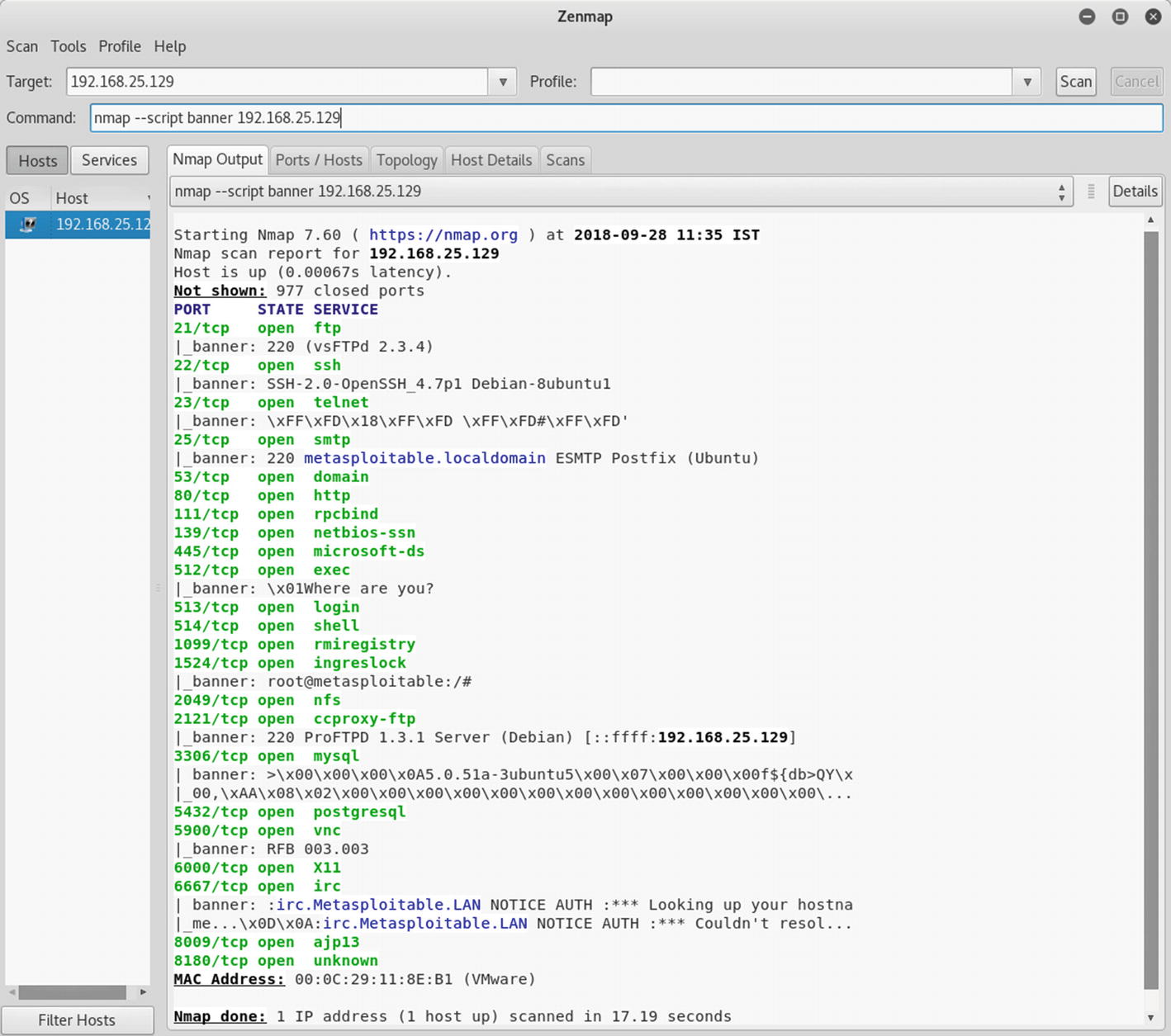Click the nmap.org link in output
This screenshot has width=1171, height=1036.
click(443, 235)
